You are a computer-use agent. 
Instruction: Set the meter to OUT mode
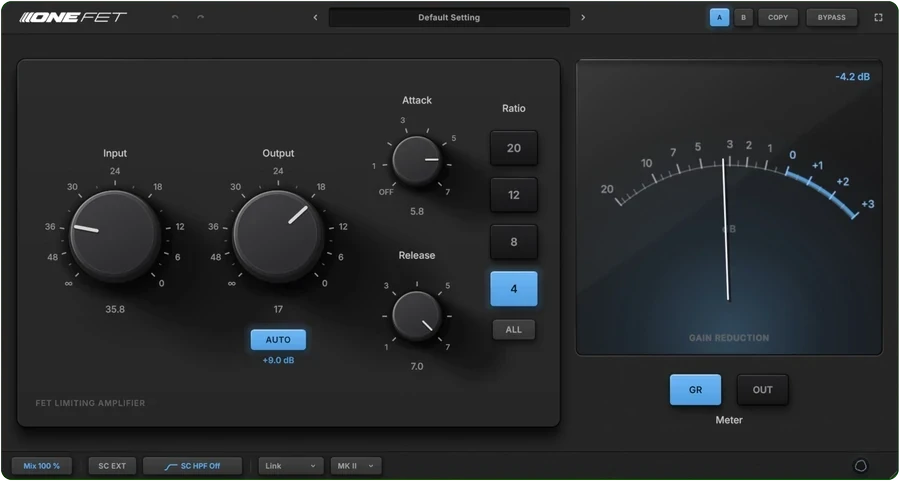coord(762,390)
